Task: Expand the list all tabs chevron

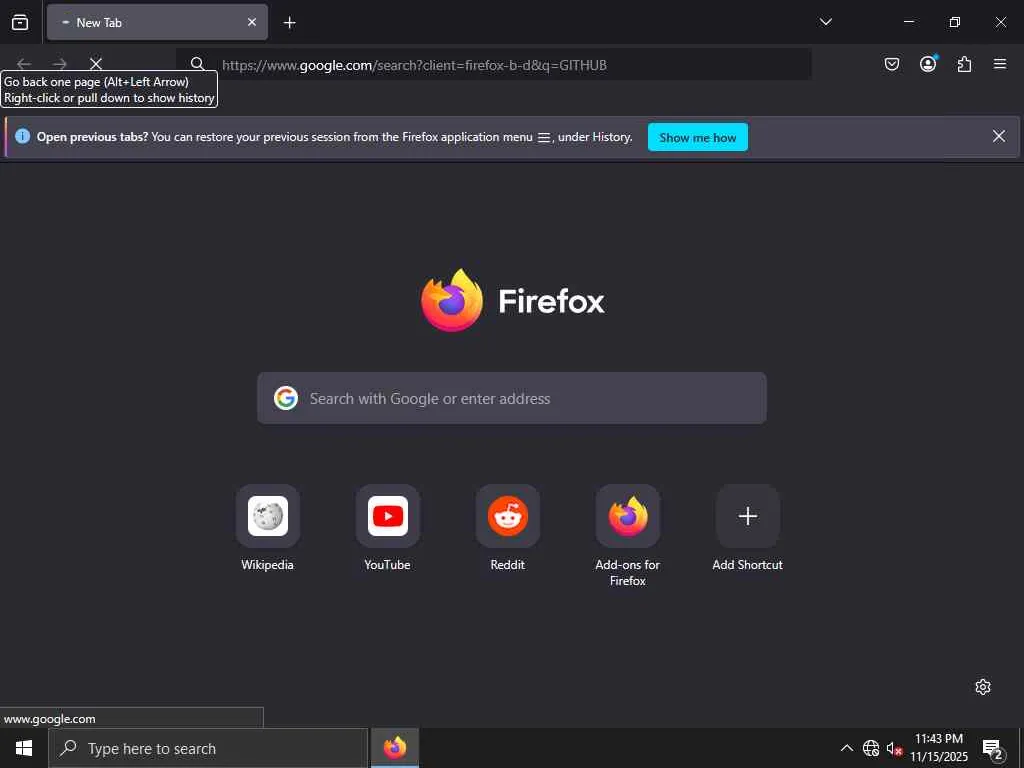Action: pyautogui.click(x=825, y=22)
